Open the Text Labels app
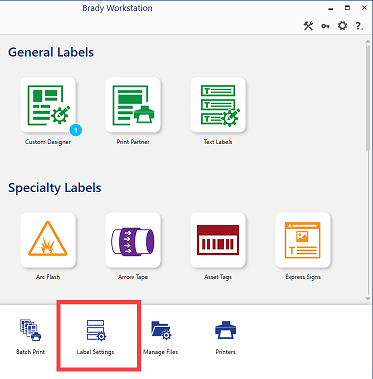373x379 pixels. (x=218, y=105)
